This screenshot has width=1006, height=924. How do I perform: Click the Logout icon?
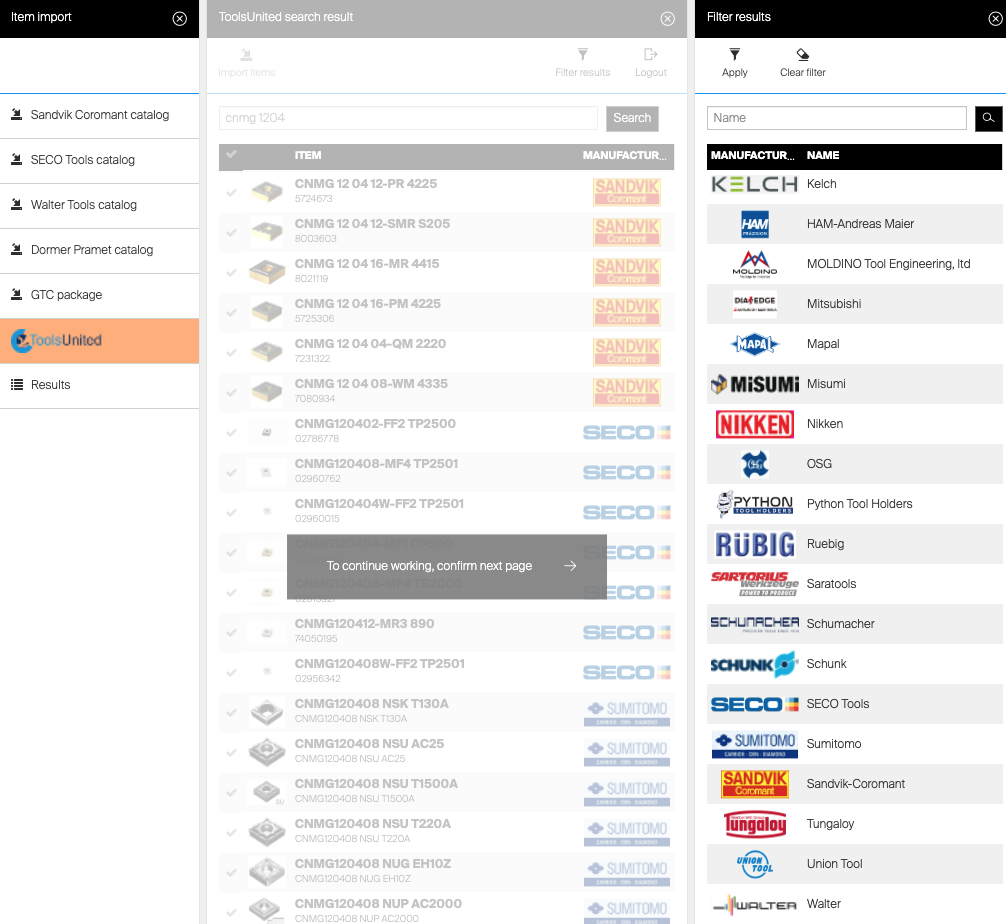click(651, 56)
